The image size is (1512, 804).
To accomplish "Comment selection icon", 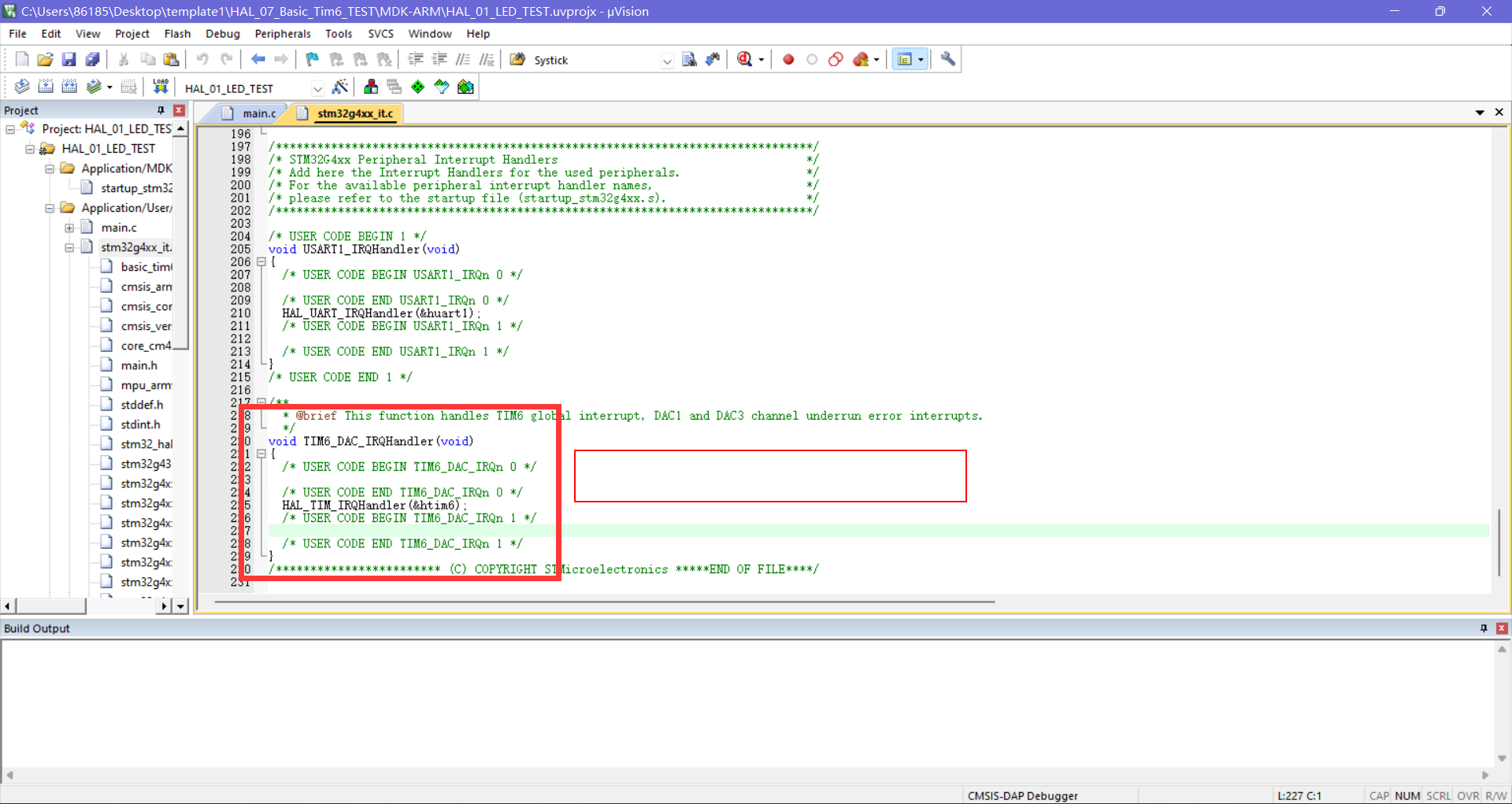I will pos(463,60).
